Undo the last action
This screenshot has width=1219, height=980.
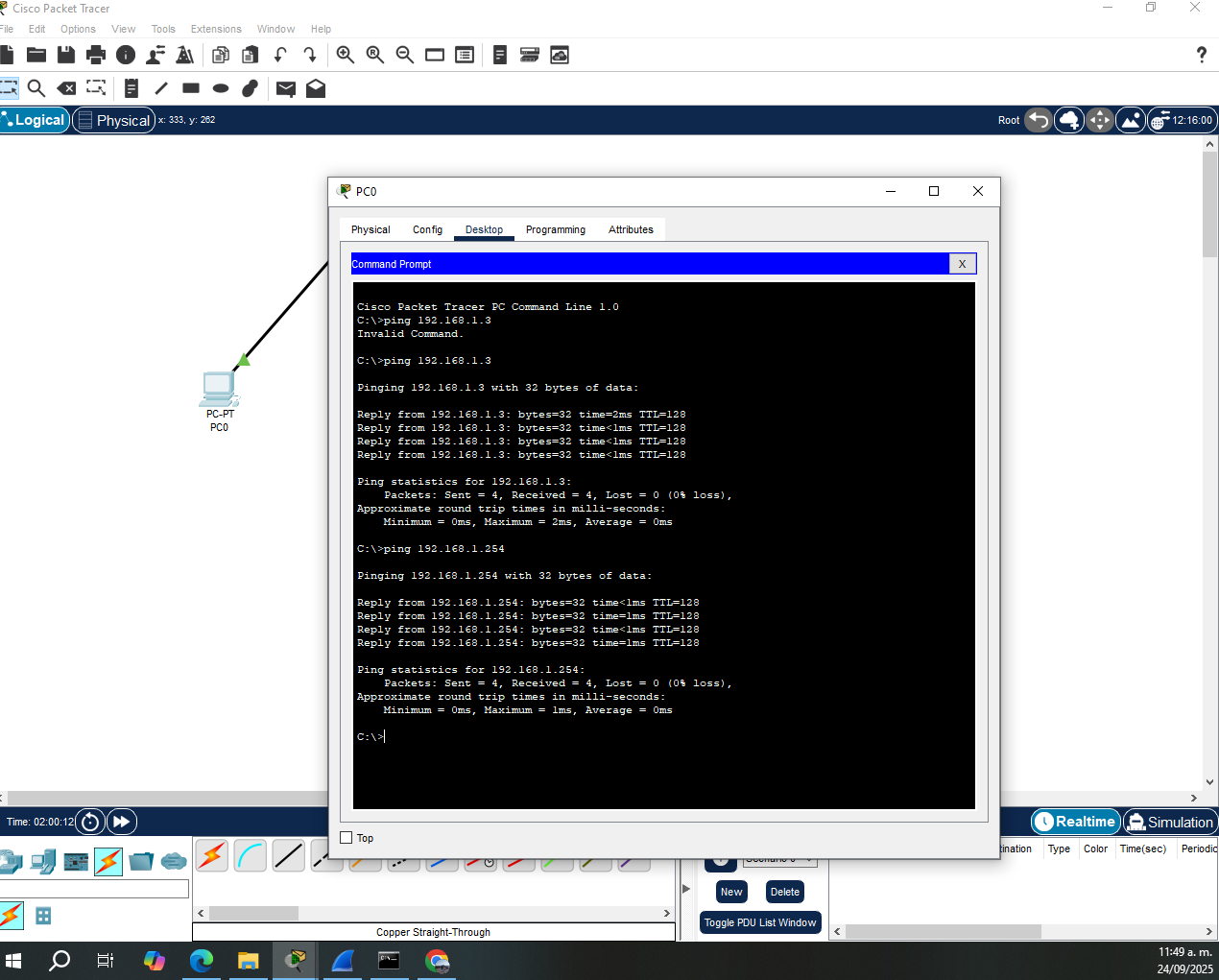280,55
